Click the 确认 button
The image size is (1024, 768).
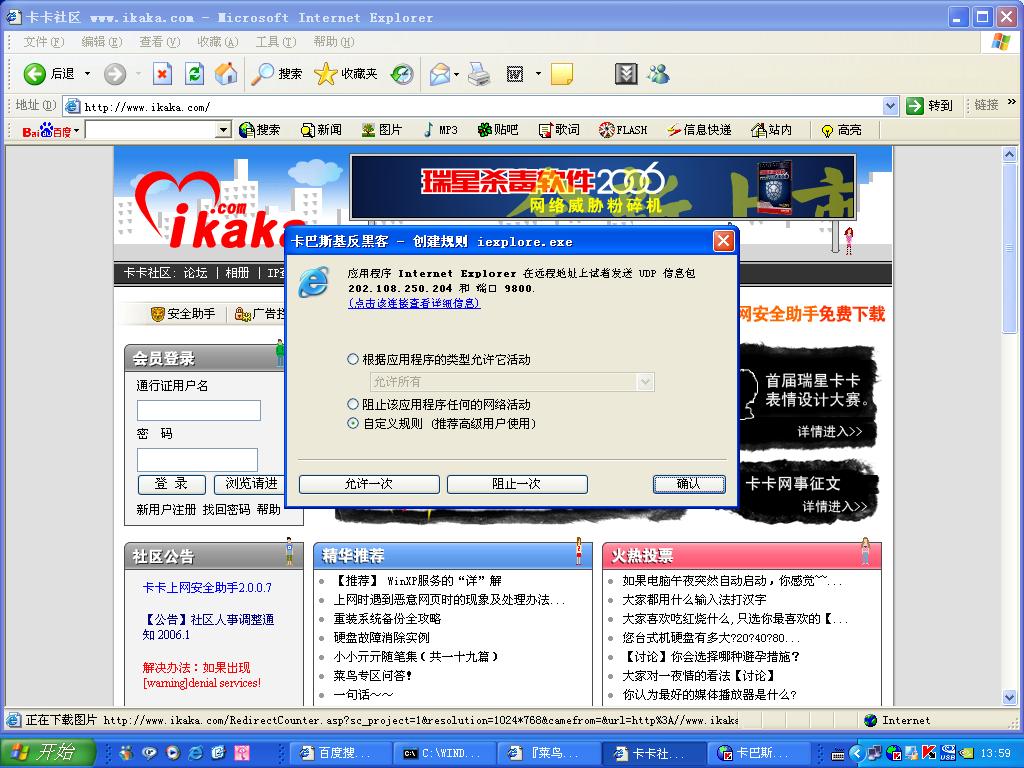689,484
